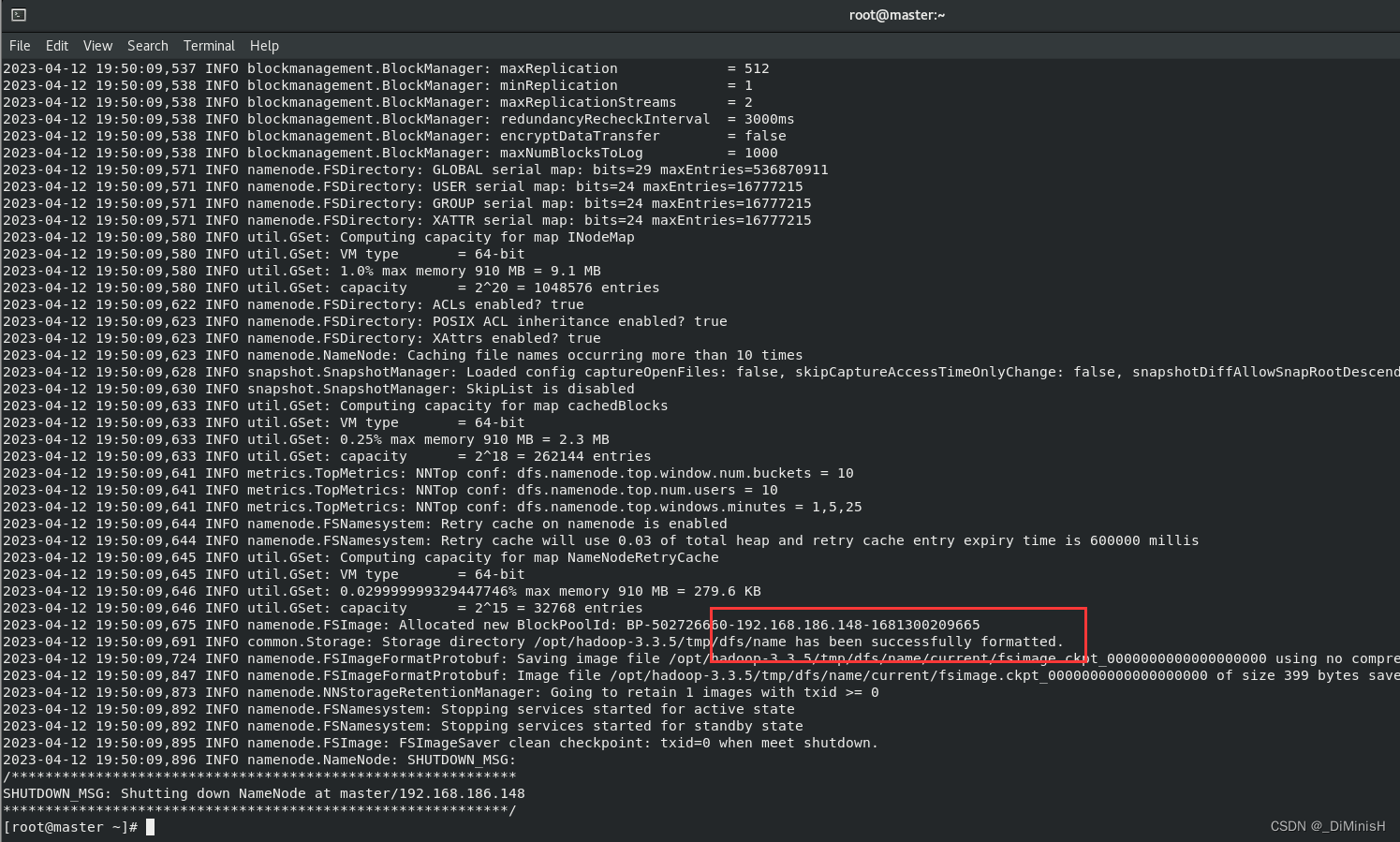Click the 'namenode.NameNode: SHUTDOWN_MSG:' log line

click(x=259, y=760)
